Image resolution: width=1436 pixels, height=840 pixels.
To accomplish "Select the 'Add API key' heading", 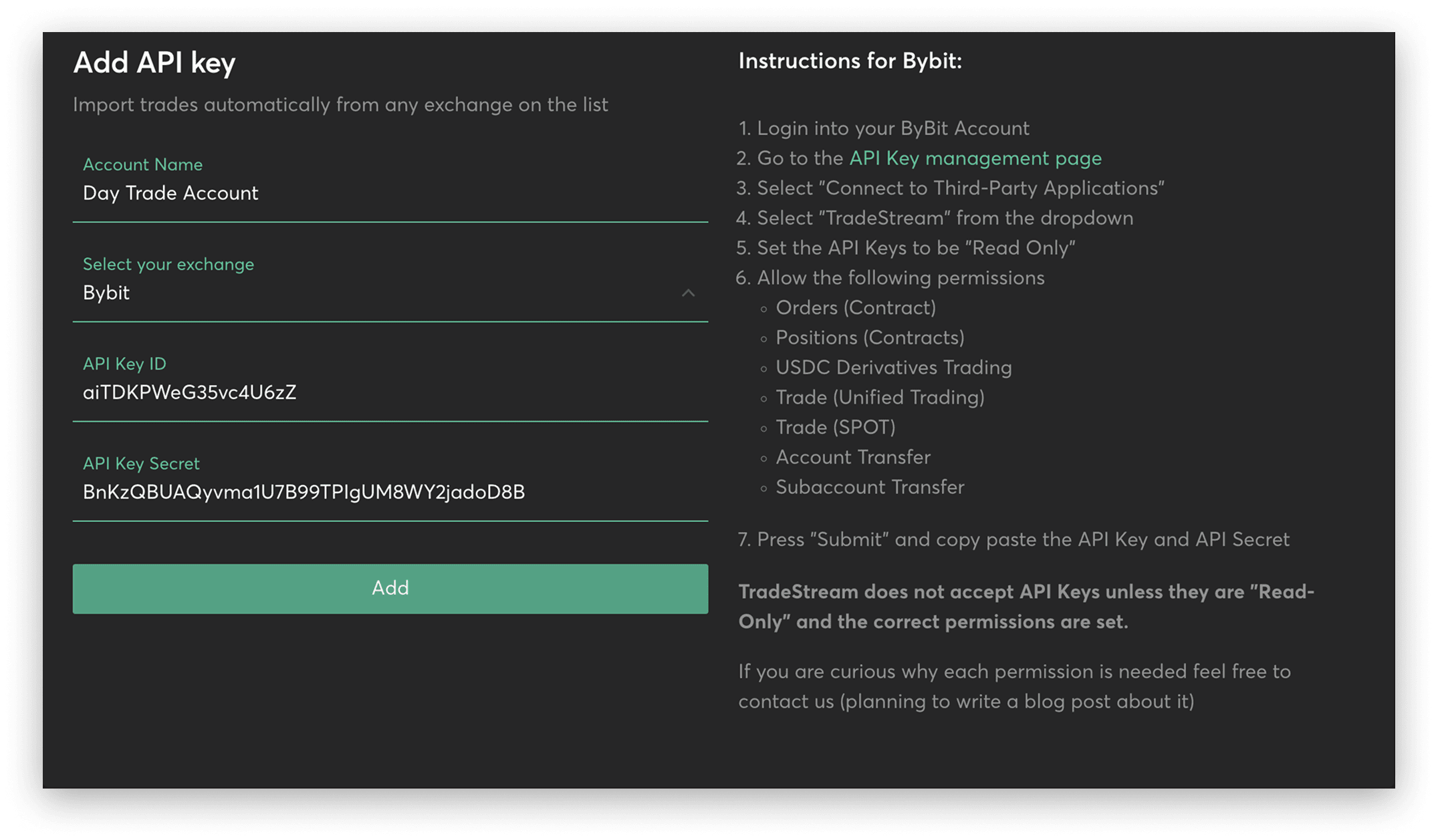I will pyautogui.click(x=154, y=63).
